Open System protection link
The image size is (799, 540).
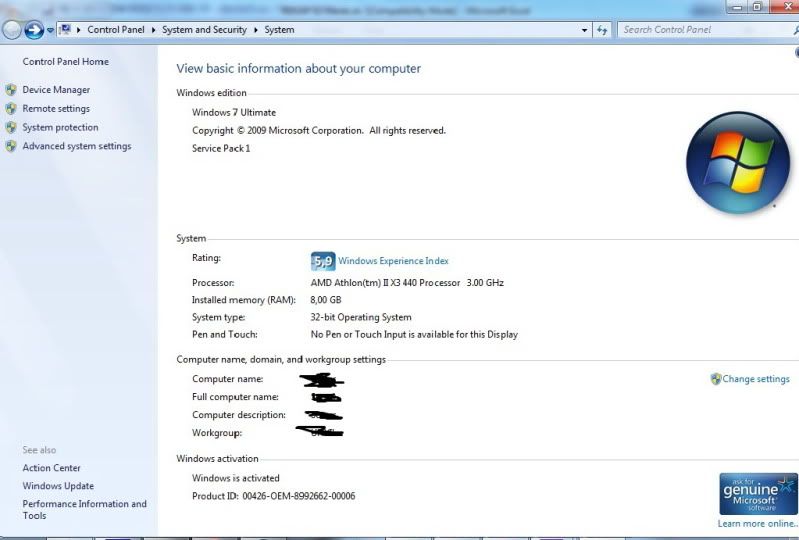(60, 127)
